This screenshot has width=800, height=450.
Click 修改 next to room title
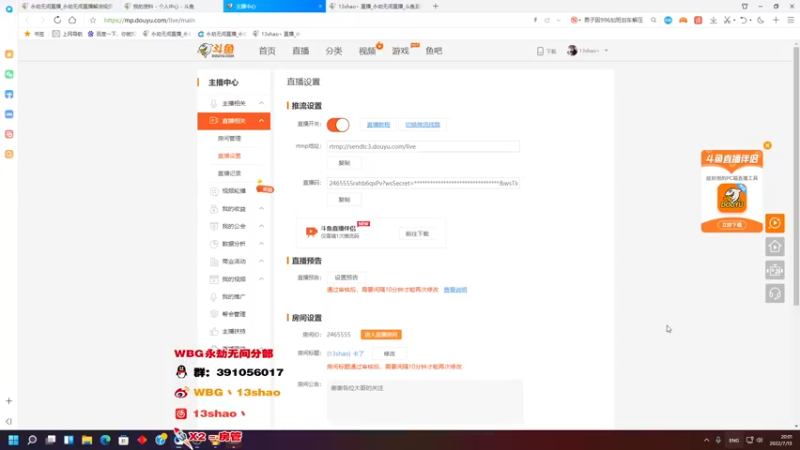[x=389, y=354]
